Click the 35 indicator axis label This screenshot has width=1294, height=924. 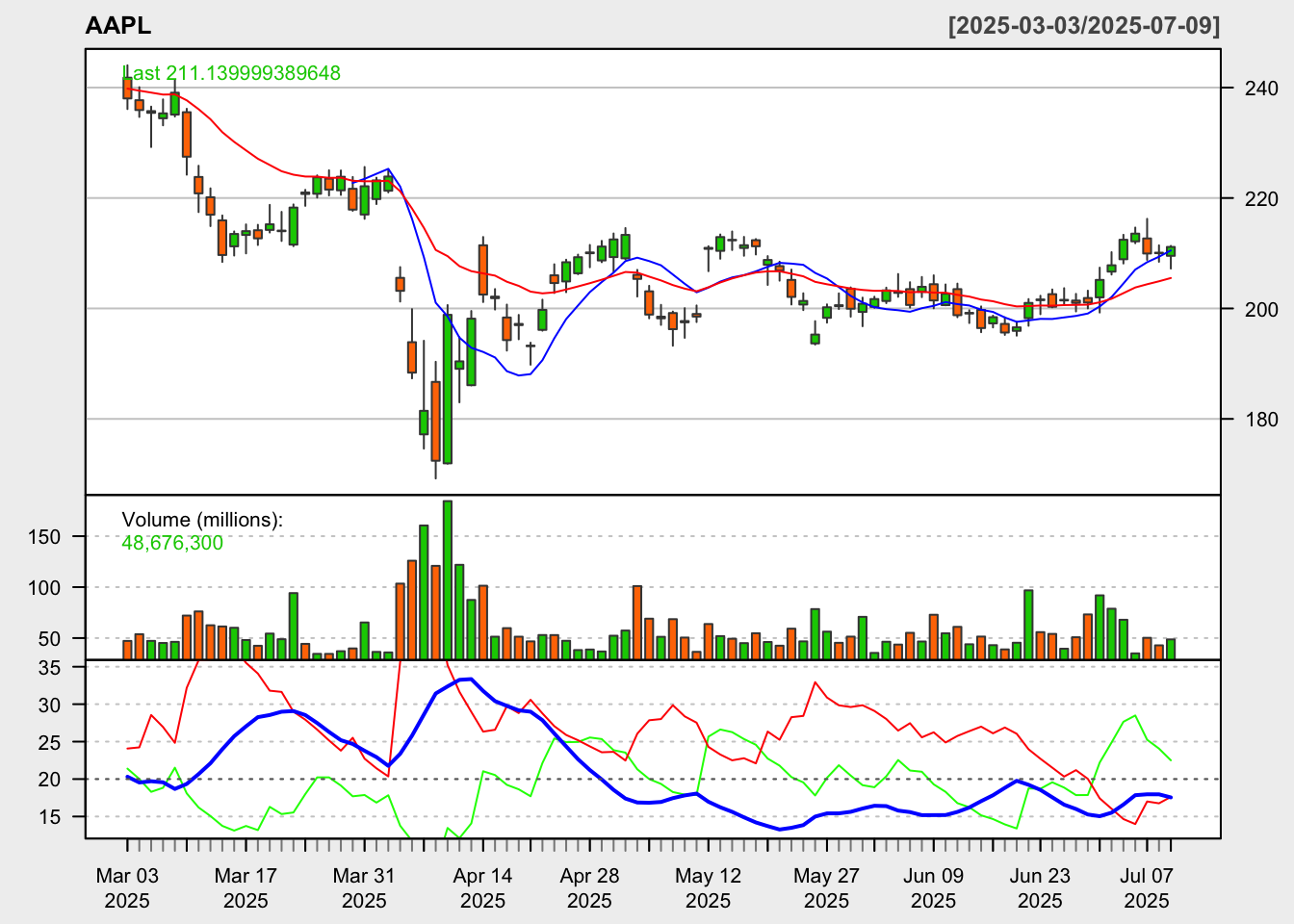50,668
